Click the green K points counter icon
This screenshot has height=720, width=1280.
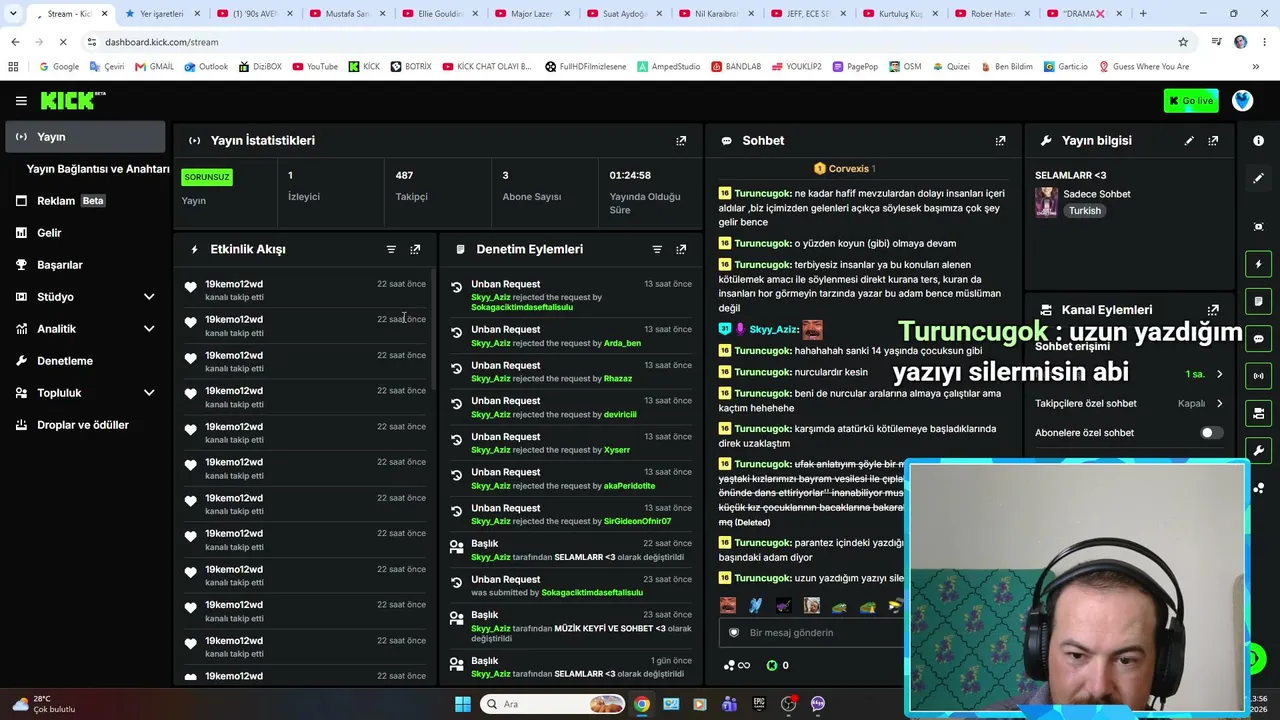pyautogui.click(x=772, y=665)
